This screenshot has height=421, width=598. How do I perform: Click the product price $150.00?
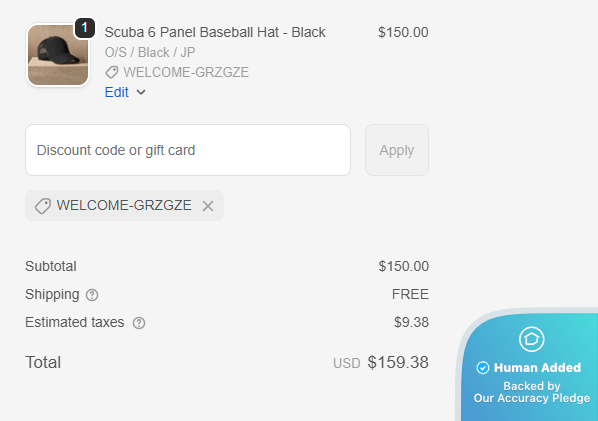403,32
